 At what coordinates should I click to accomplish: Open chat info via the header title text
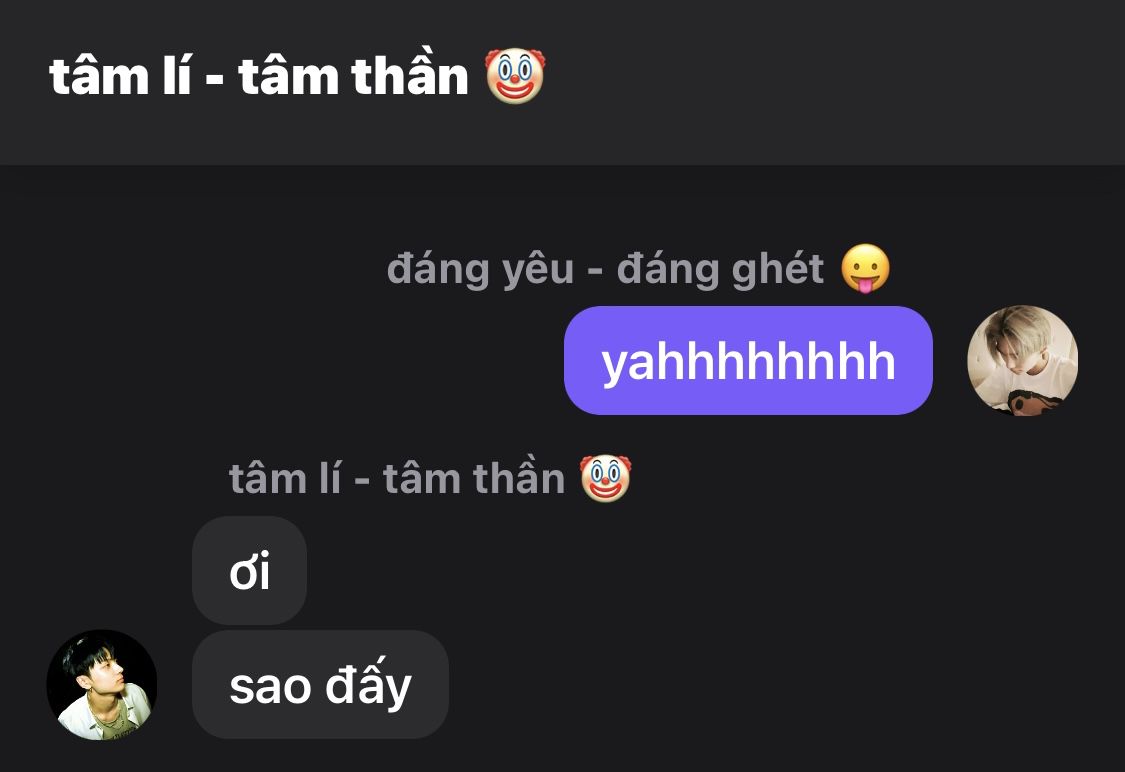(259, 76)
